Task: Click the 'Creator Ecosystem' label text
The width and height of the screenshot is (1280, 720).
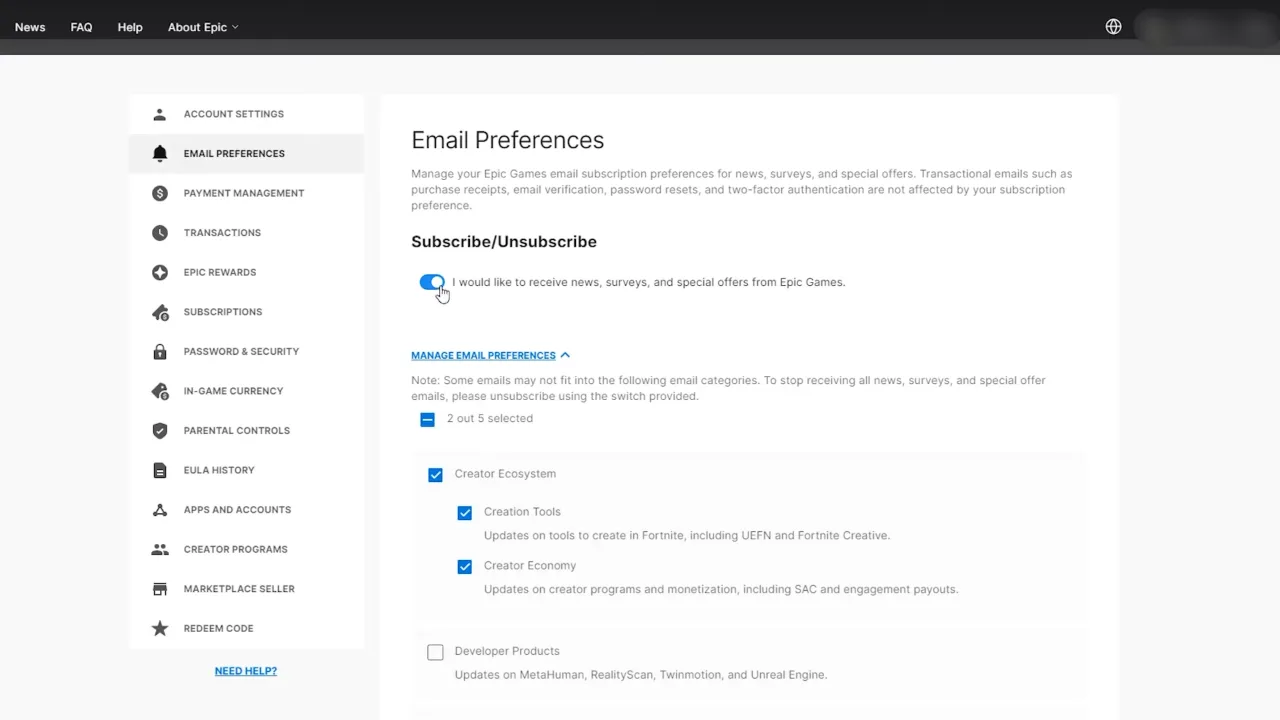Action: pos(505,474)
